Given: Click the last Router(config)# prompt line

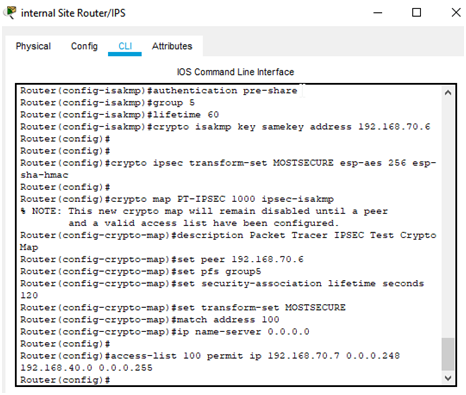Looking at the screenshot, I should 65,380.
